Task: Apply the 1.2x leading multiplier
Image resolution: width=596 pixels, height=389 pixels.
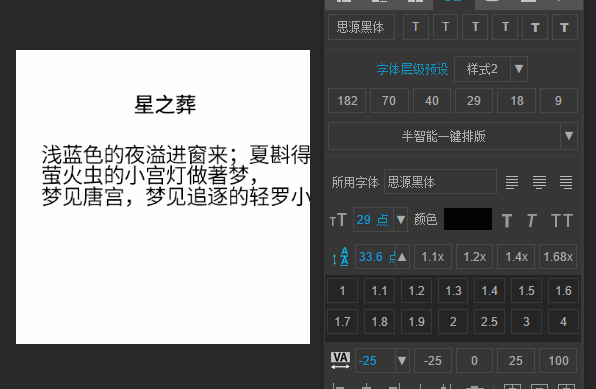Action: coord(475,257)
